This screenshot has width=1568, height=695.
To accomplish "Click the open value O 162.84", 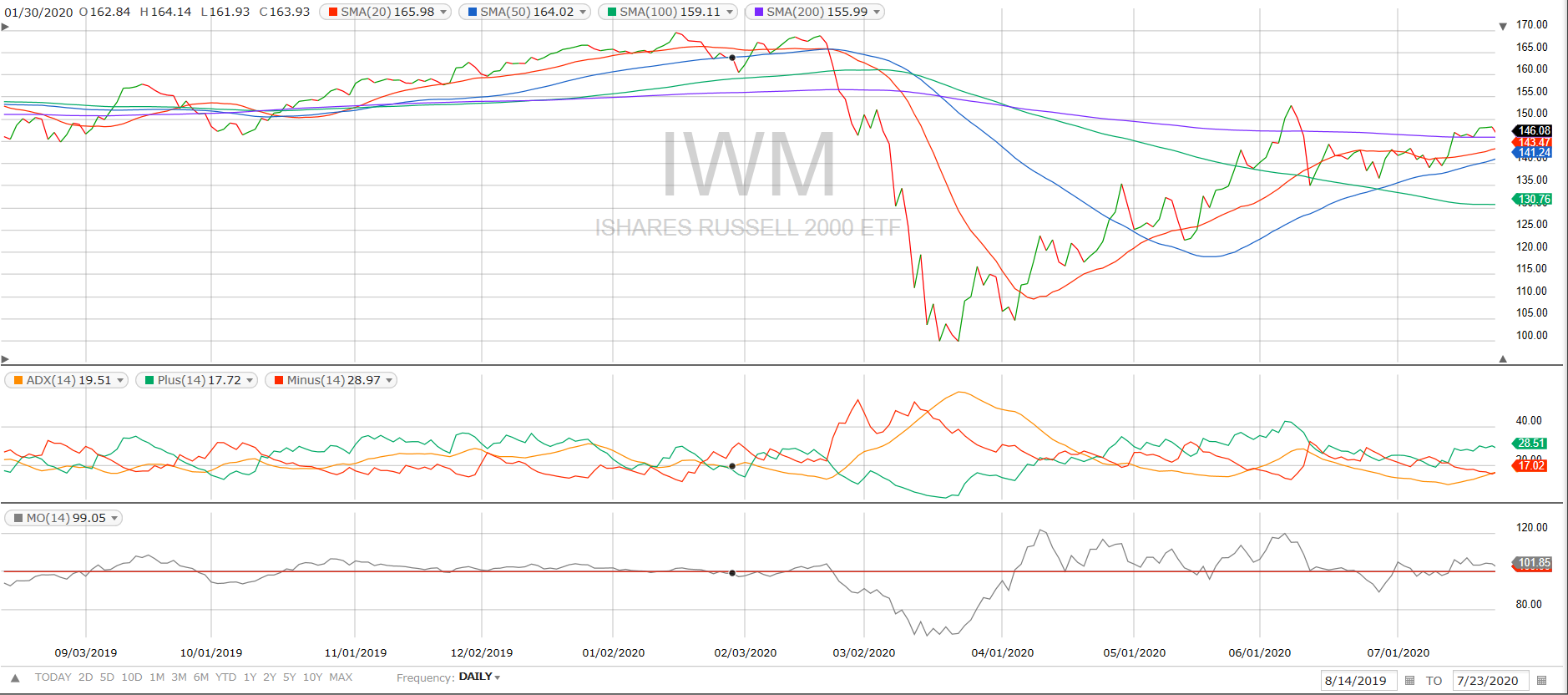I will pos(104,13).
